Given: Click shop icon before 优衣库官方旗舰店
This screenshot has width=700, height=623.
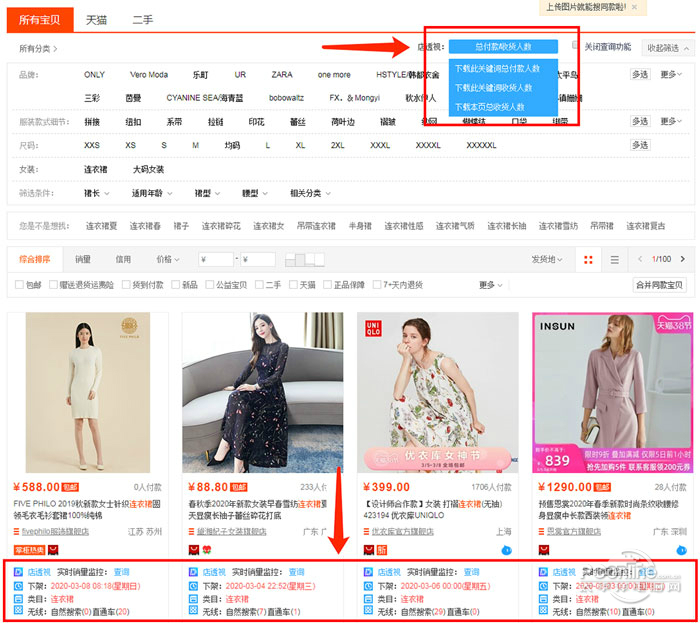Looking at the screenshot, I should coord(367,532).
